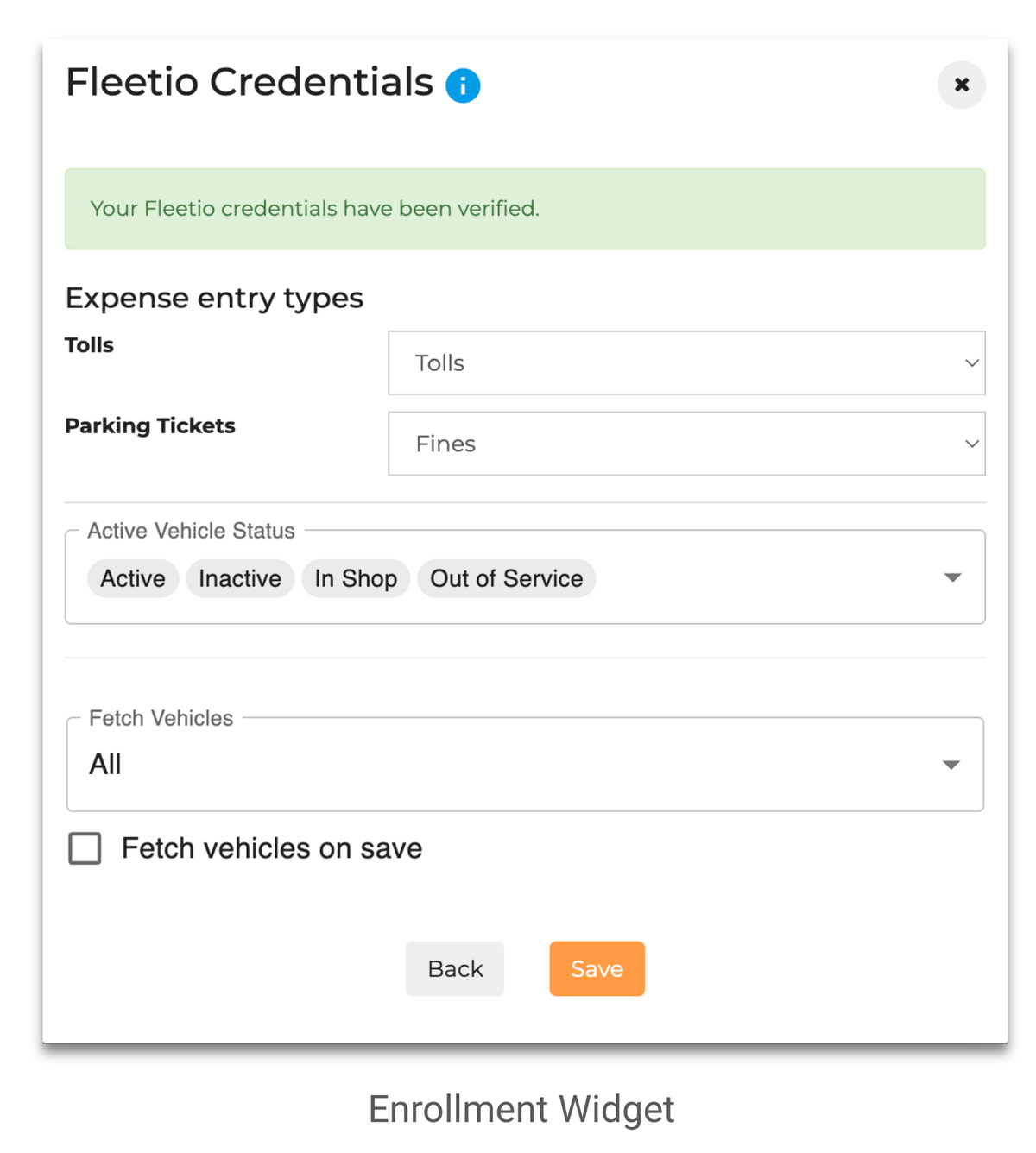Select the Active status chip

133,578
